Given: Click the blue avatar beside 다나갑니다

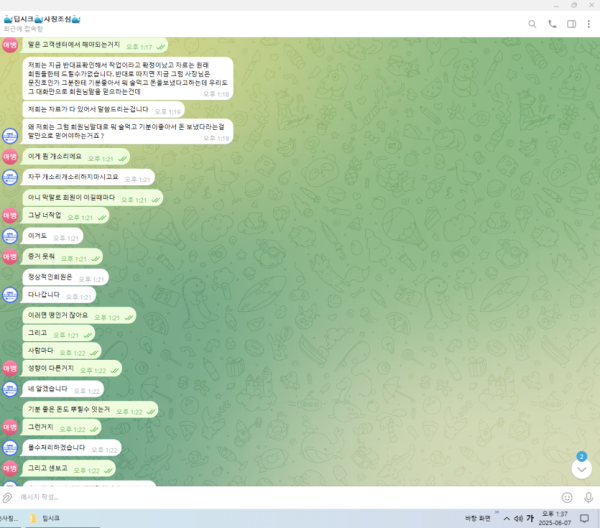Looking at the screenshot, I should pos(10,295).
